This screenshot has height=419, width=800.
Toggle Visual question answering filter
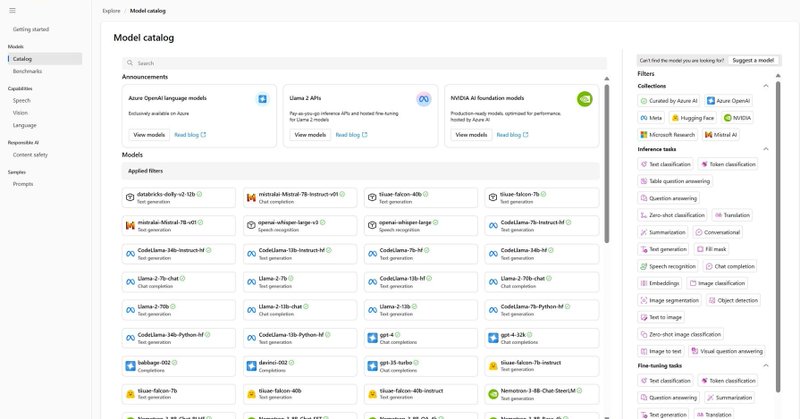pos(727,351)
